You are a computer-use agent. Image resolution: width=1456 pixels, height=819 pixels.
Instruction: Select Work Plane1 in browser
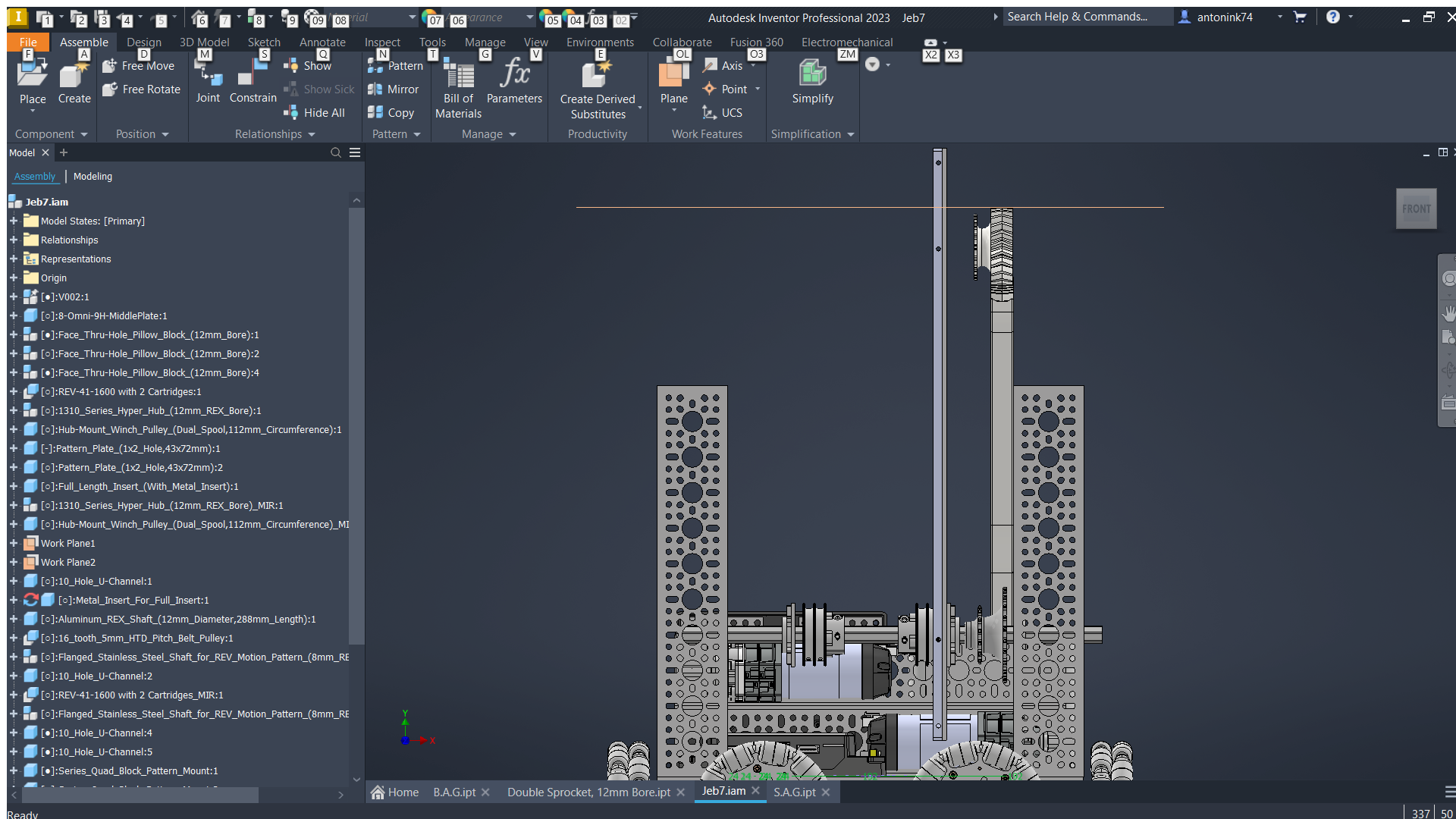point(67,544)
